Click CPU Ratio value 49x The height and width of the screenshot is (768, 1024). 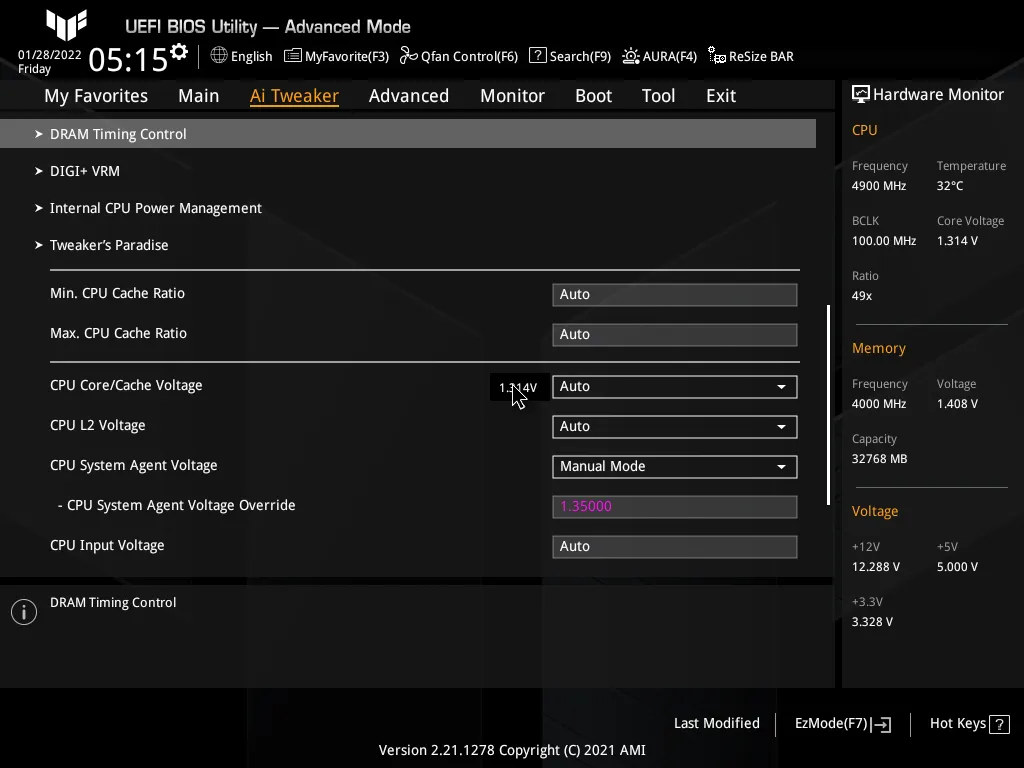click(x=862, y=296)
